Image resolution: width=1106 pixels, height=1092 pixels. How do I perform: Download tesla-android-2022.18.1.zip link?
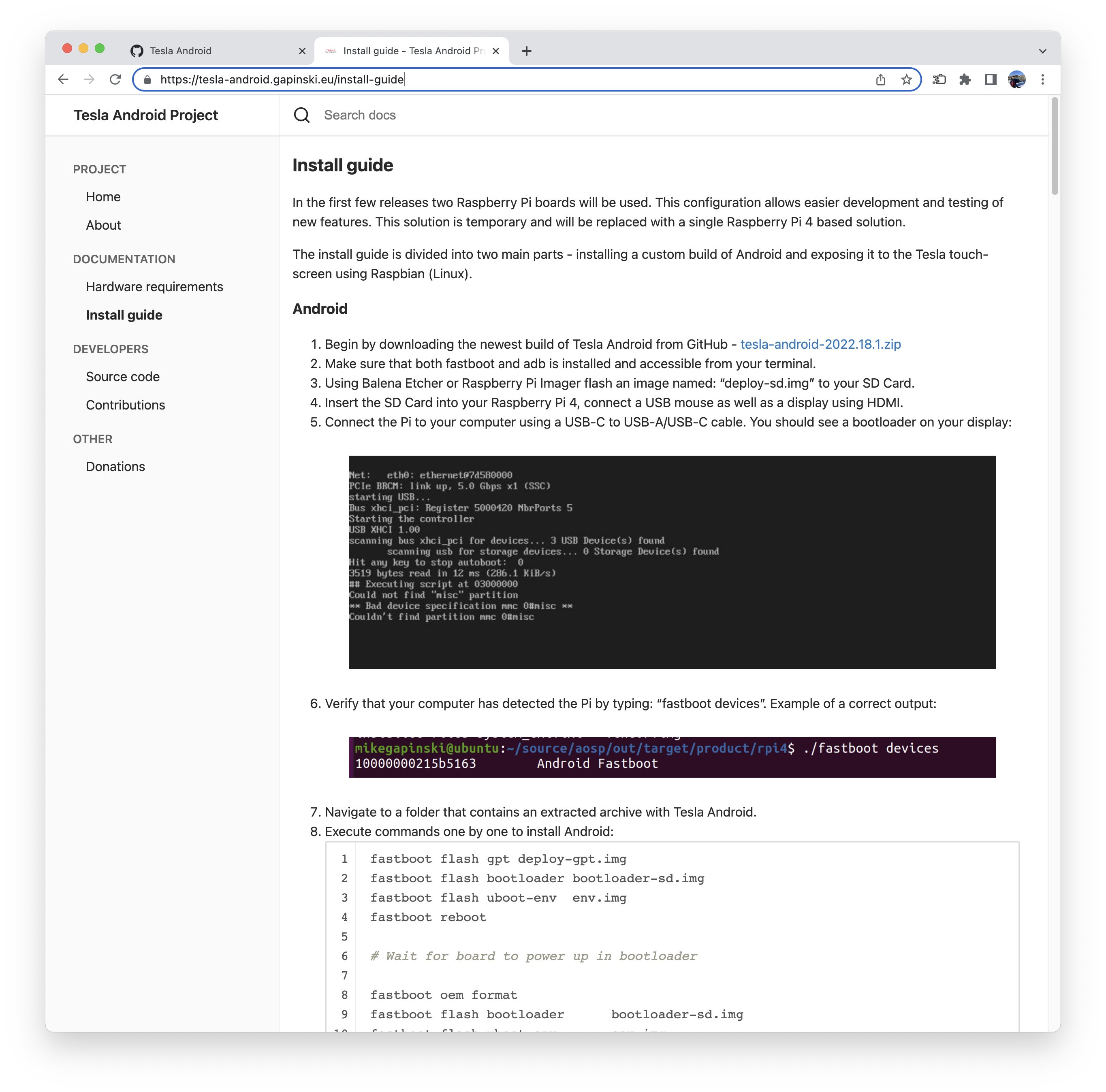tap(820, 344)
